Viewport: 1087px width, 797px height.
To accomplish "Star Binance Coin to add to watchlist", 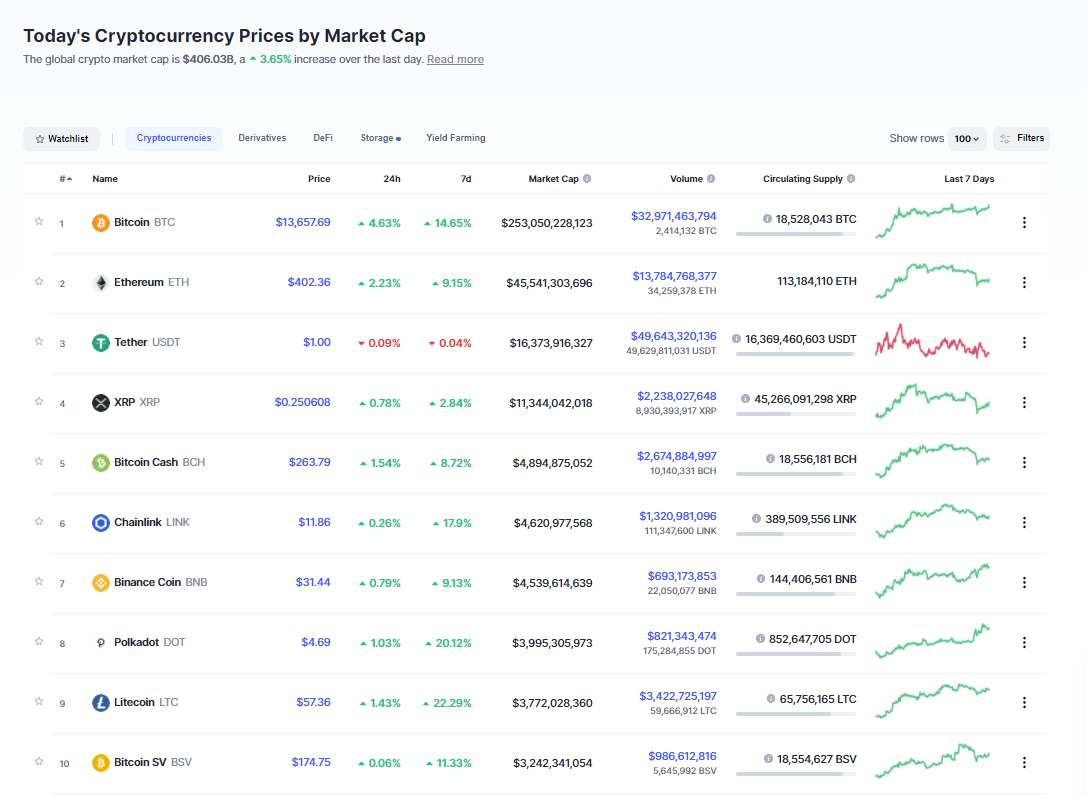I will click(39, 581).
